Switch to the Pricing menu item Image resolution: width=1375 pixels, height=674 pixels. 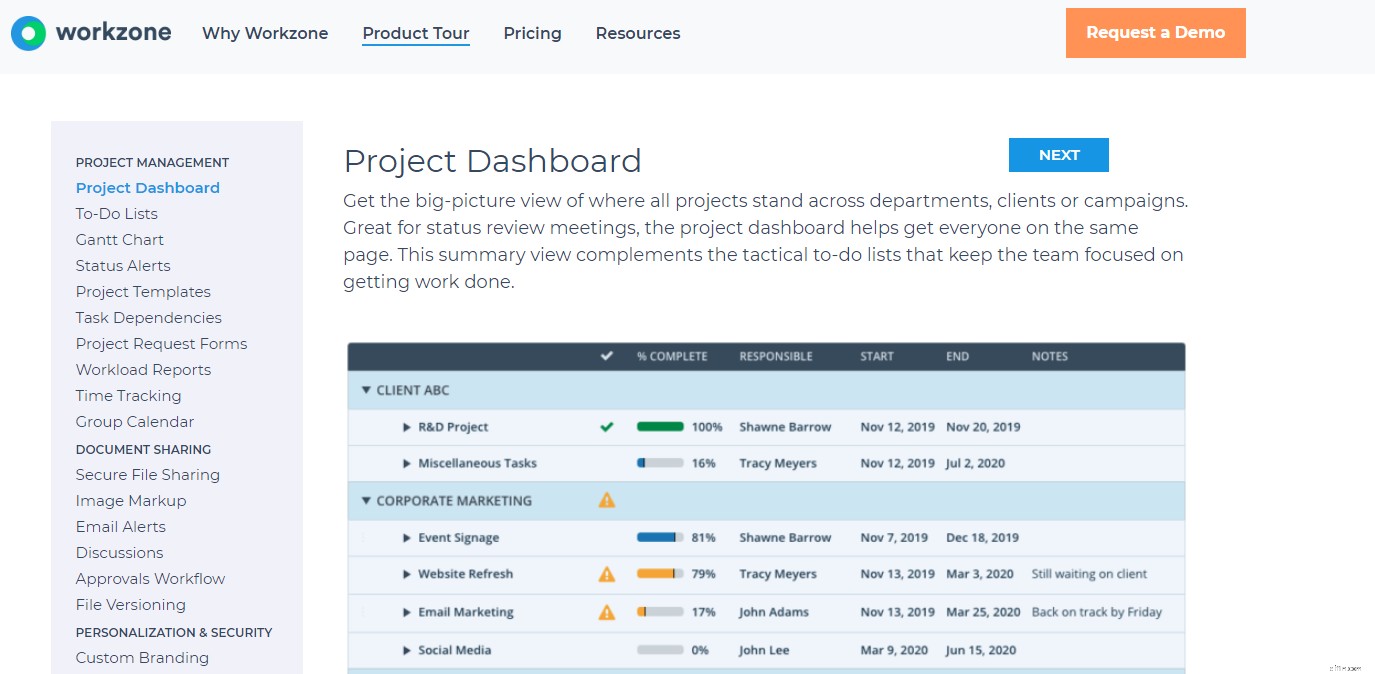[x=532, y=33]
